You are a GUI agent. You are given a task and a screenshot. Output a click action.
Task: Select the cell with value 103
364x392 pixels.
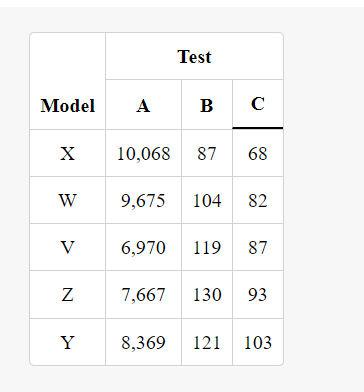[258, 342]
